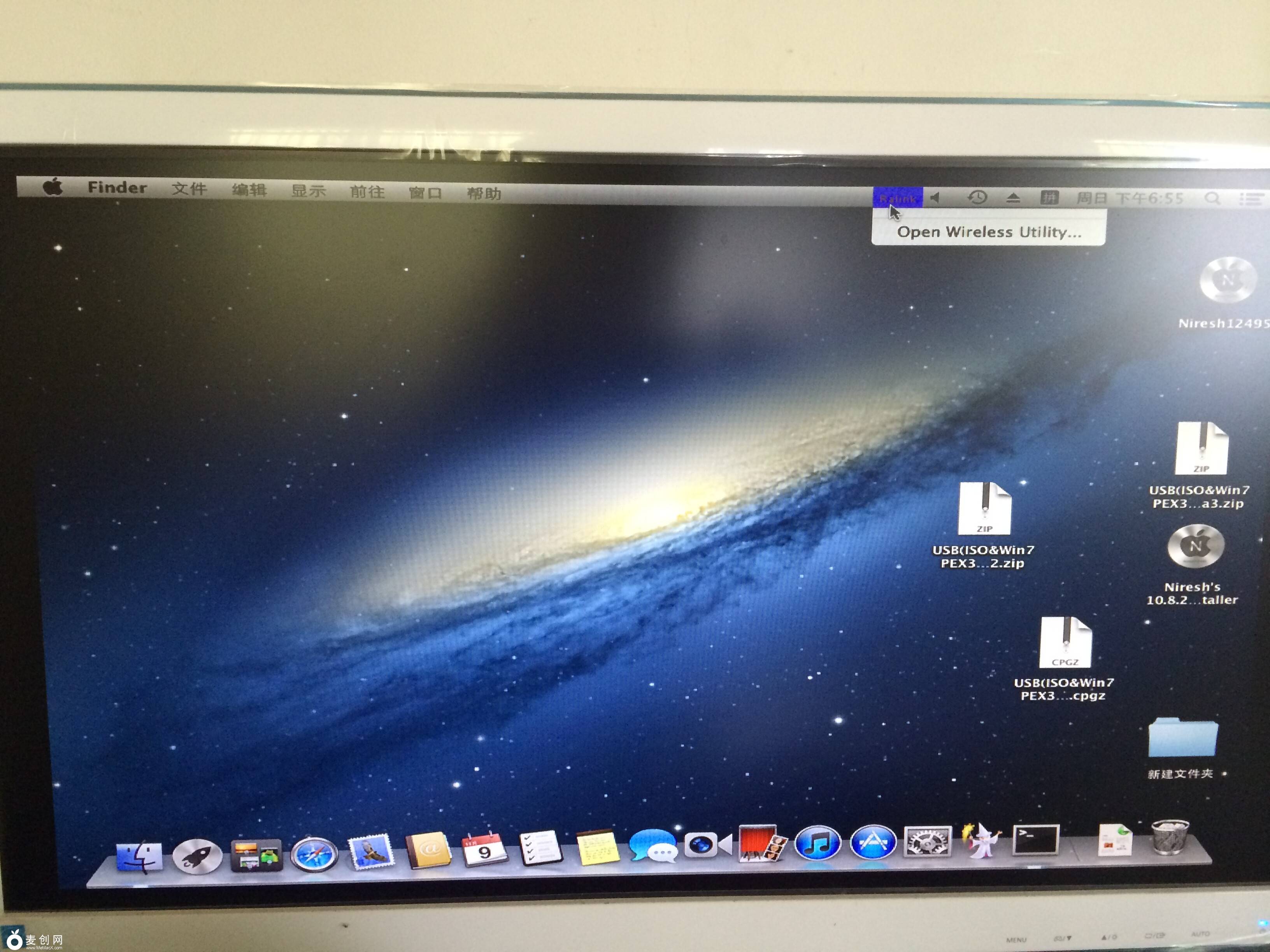The image size is (1270, 952).
Task: Open the Eject menu in the menu bar
Action: 1013,197
